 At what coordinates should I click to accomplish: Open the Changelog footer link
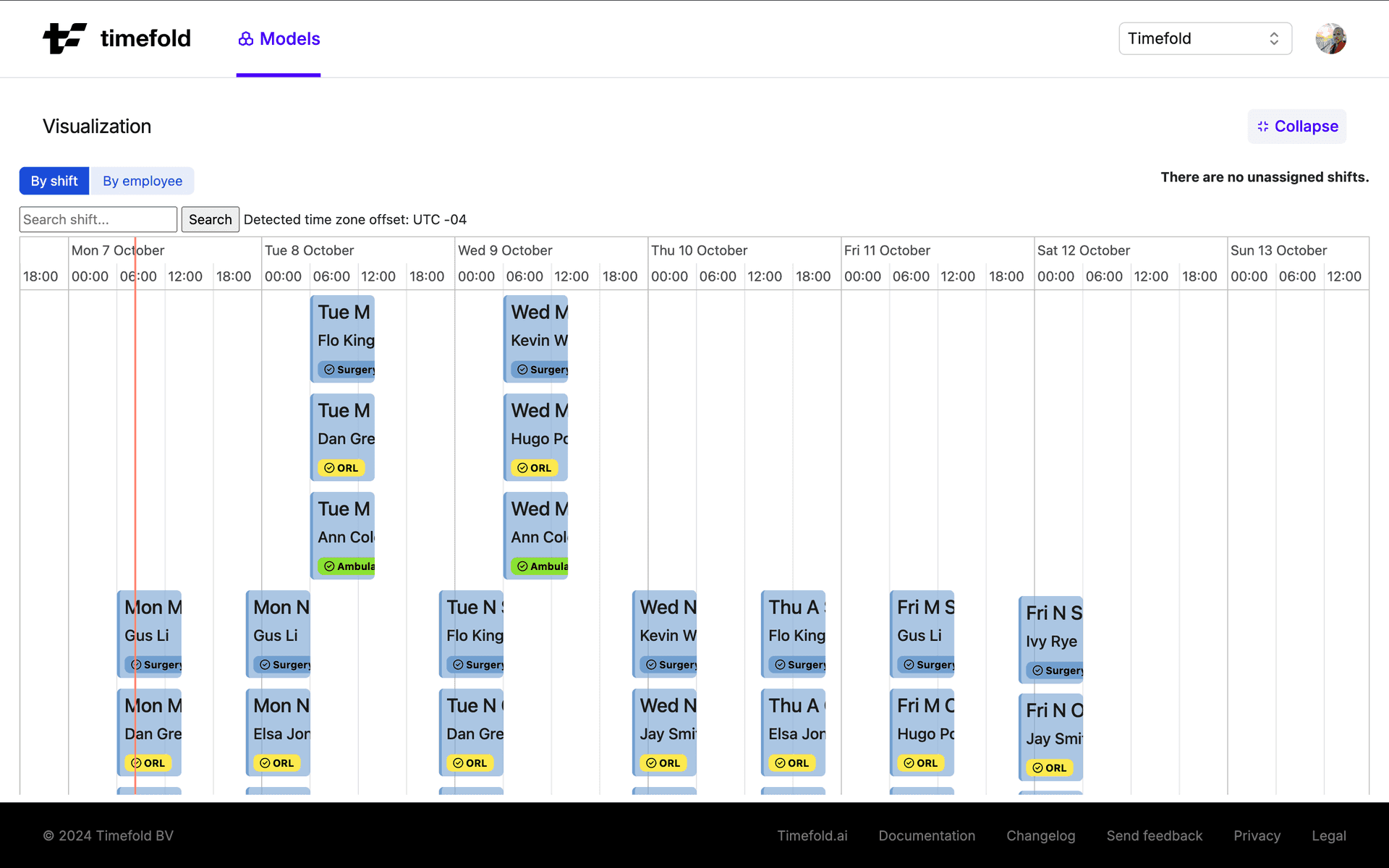(x=1041, y=835)
